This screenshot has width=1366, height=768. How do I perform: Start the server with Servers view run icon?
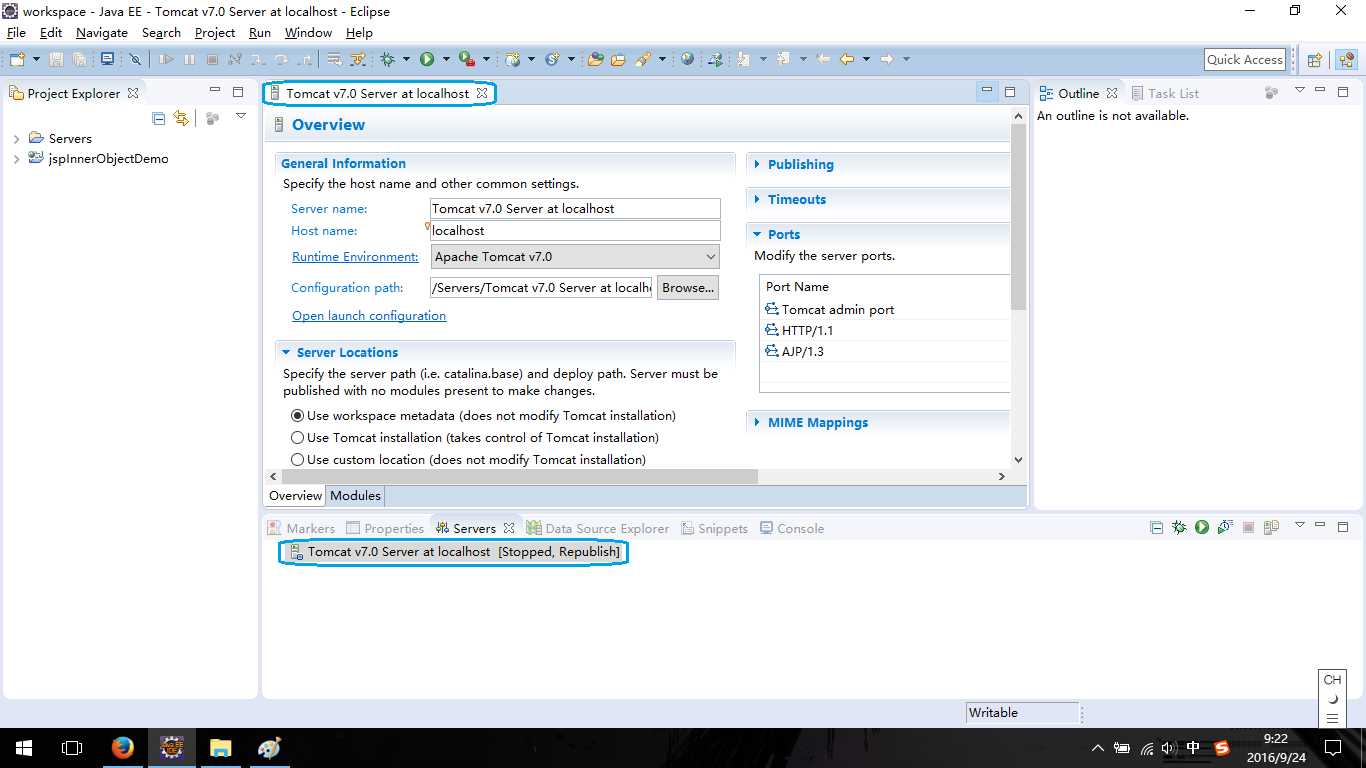pyautogui.click(x=1202, y=527)
